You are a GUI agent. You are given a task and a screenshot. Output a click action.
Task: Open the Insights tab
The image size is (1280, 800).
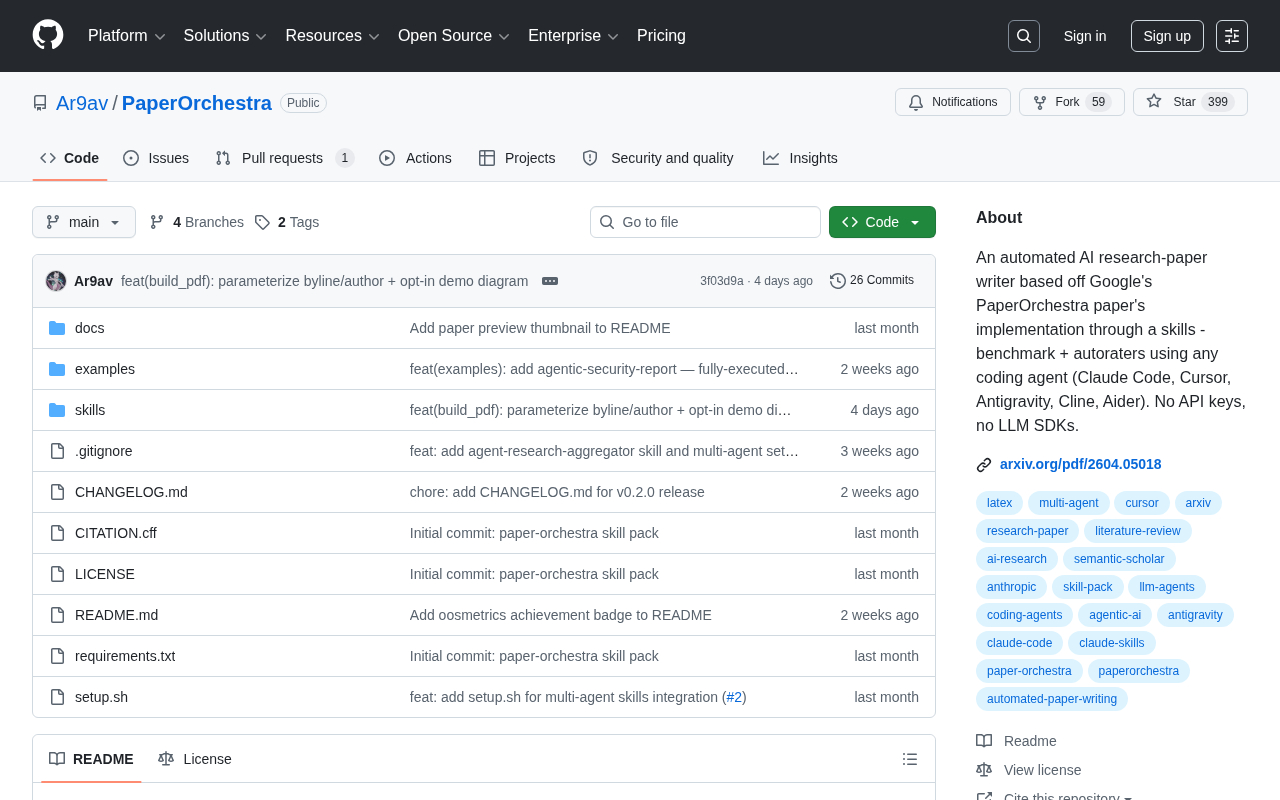pyautogui.click(x=800, y=158)
